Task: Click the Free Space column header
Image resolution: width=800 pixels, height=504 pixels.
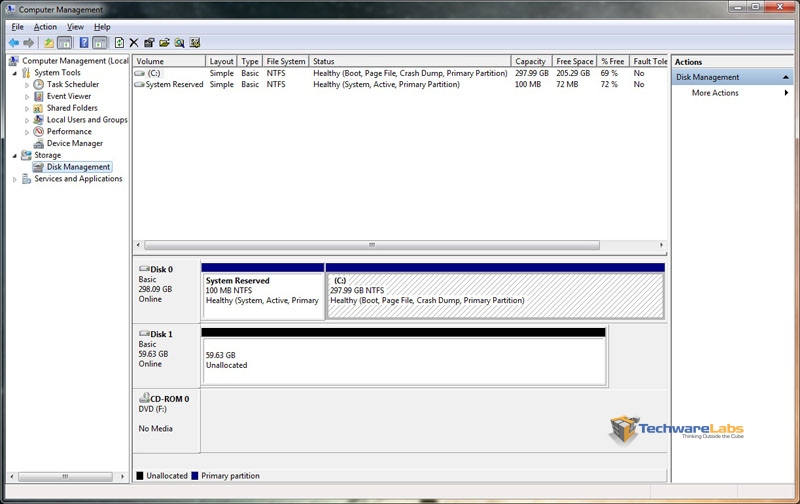Action: (574, 61)
